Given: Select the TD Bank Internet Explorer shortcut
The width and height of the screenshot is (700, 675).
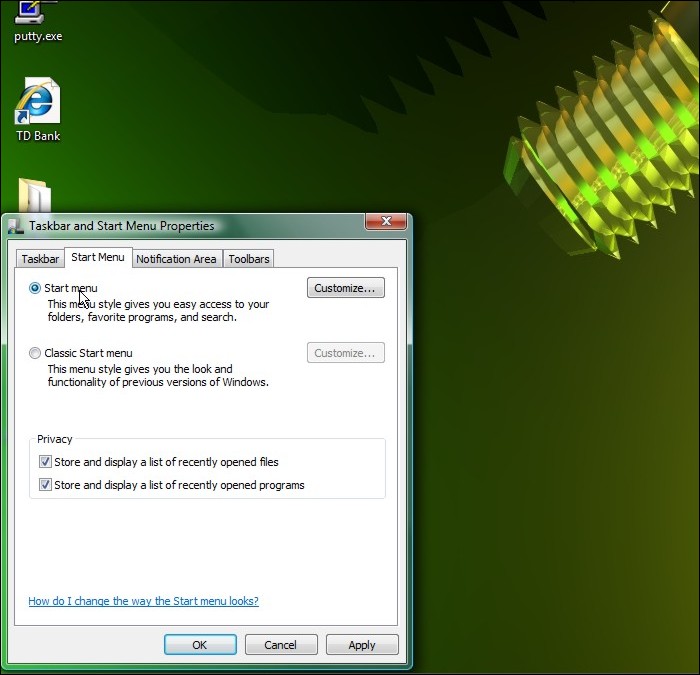Looking at the screenshot, I should (37, 105).
